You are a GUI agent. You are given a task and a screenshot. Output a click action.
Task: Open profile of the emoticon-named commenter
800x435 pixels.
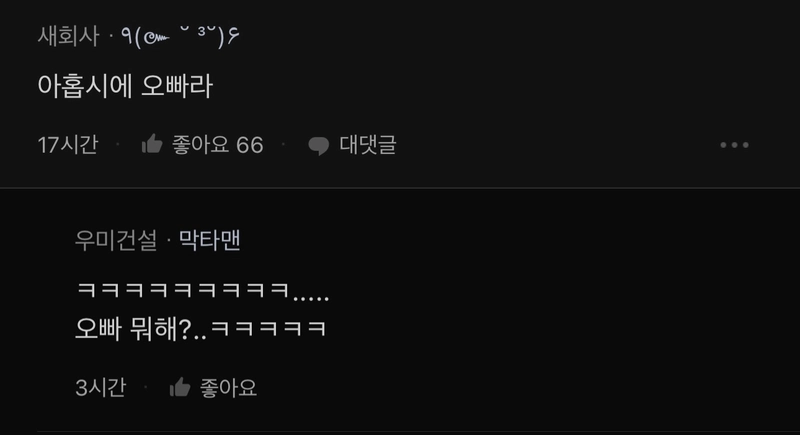tap(180, 36)
